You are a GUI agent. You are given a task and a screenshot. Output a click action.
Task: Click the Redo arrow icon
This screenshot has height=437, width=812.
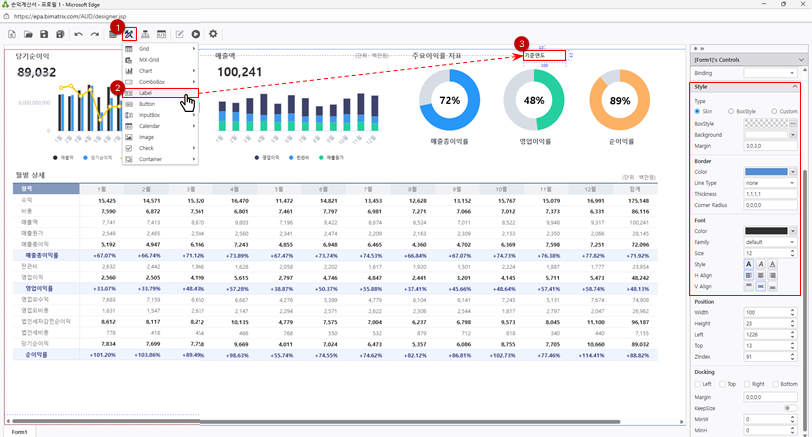[95, 34]
